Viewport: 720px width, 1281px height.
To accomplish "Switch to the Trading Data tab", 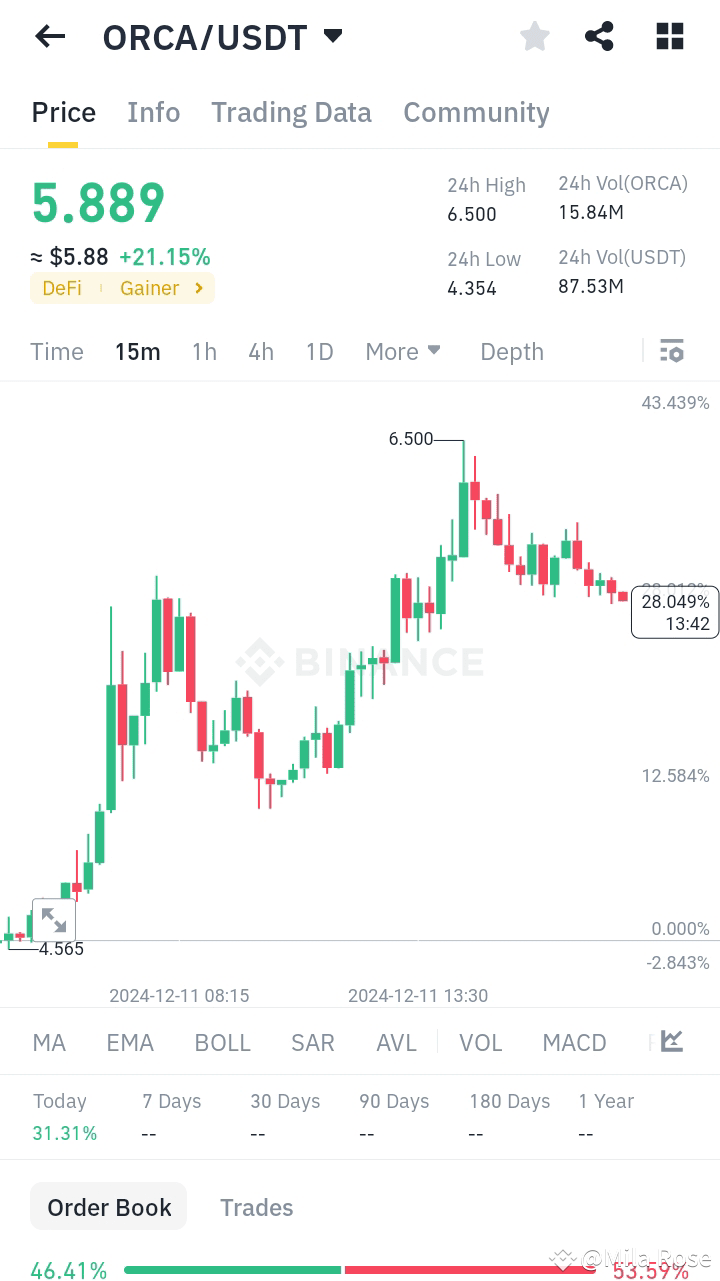I will pos(291,112).
